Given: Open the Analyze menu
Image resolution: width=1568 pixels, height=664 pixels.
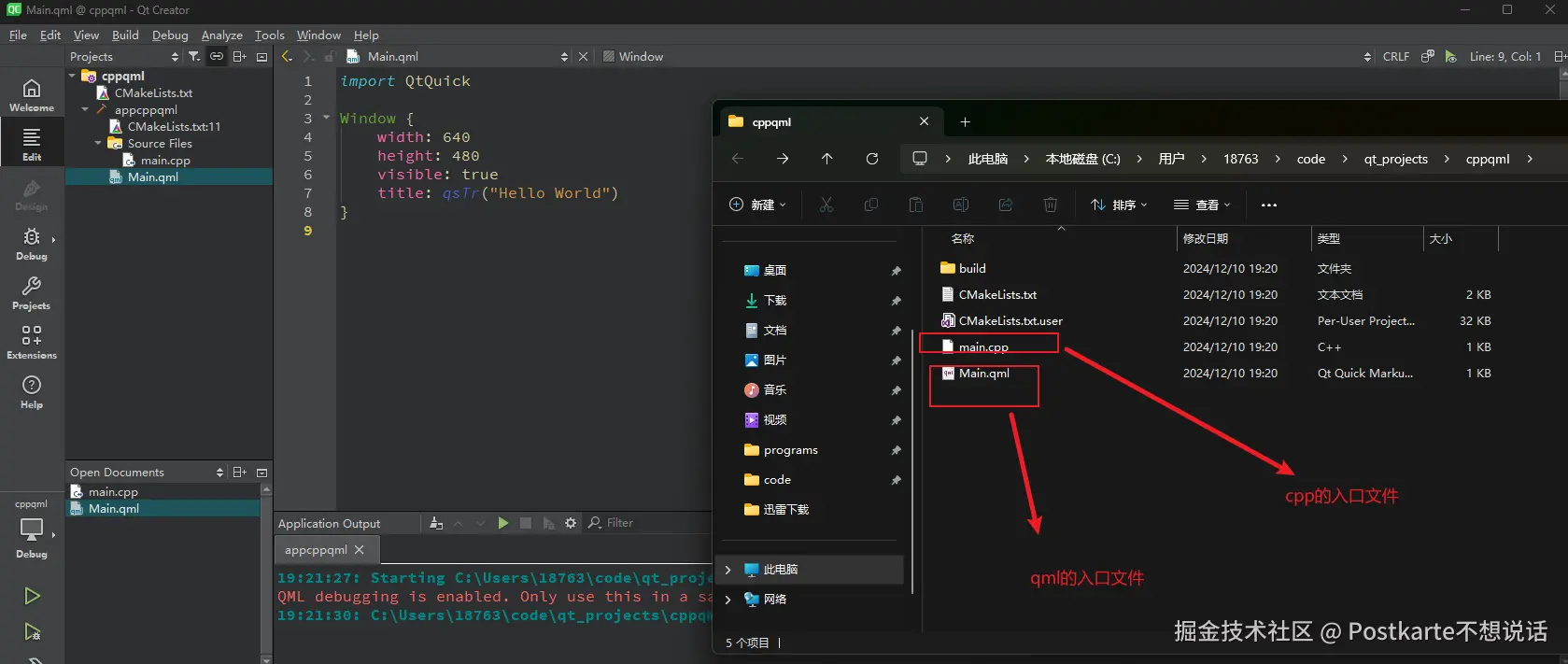Looking at the screenshot, I should point(222,35).
